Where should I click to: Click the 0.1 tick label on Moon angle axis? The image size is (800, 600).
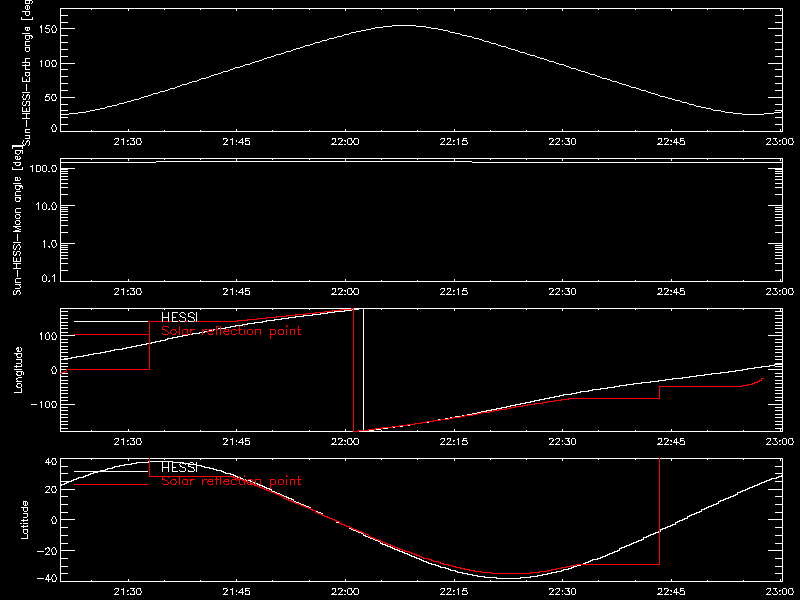[x=48, y=278]
